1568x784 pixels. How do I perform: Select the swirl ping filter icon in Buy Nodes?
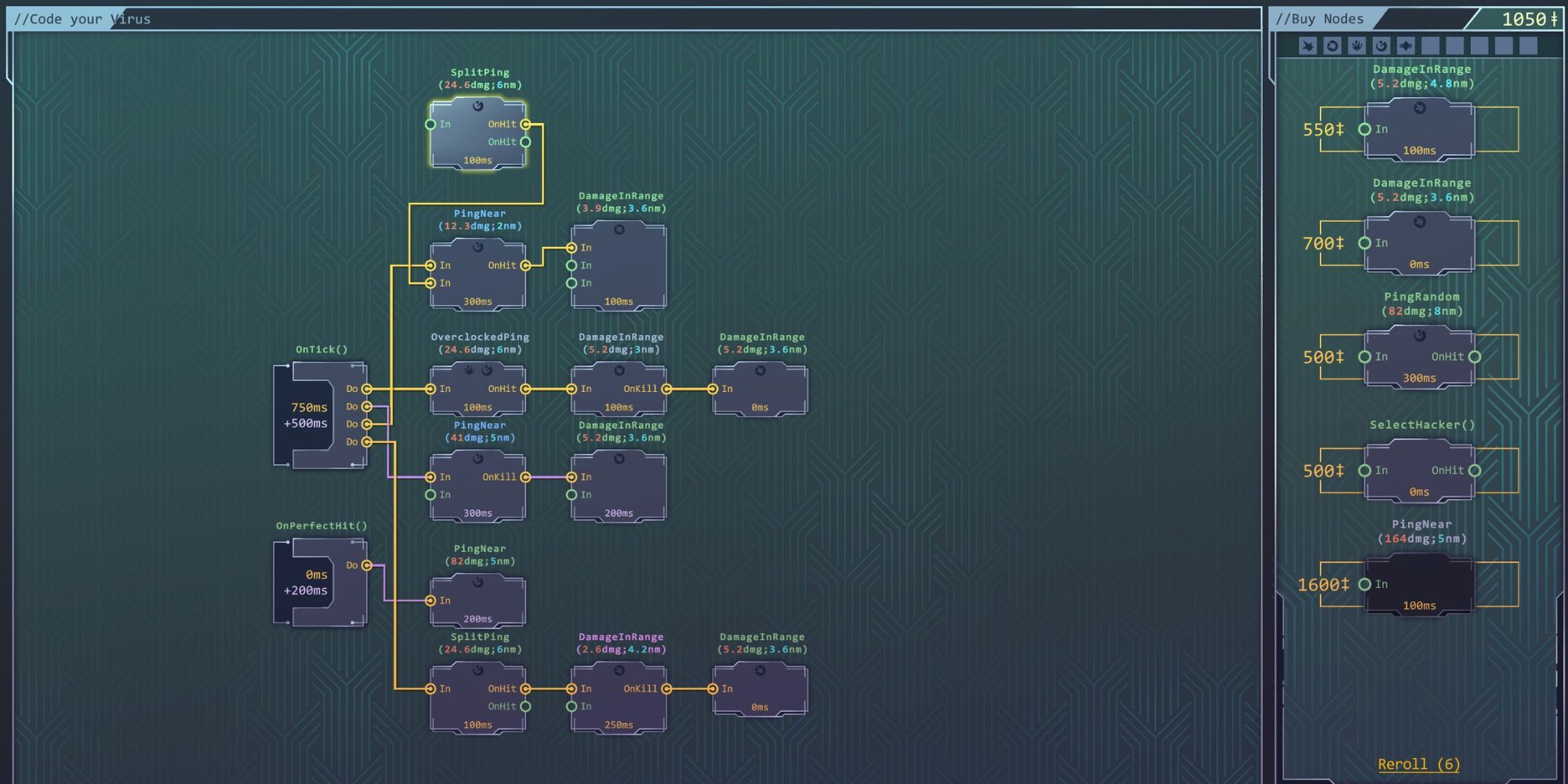pyautogui.click(x=1381, y=46)
